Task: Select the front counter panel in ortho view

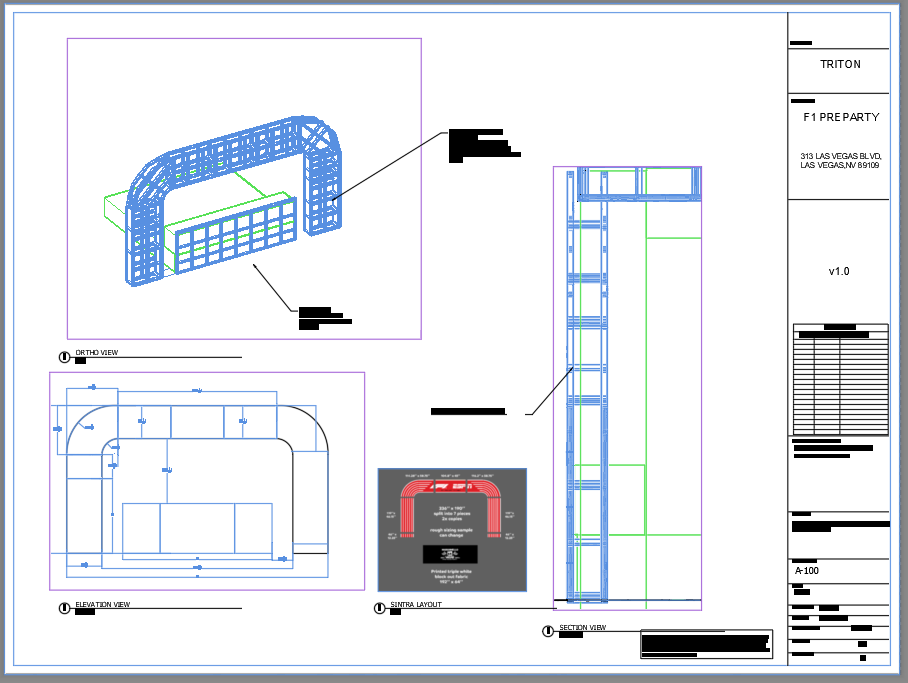Action: 236,235
